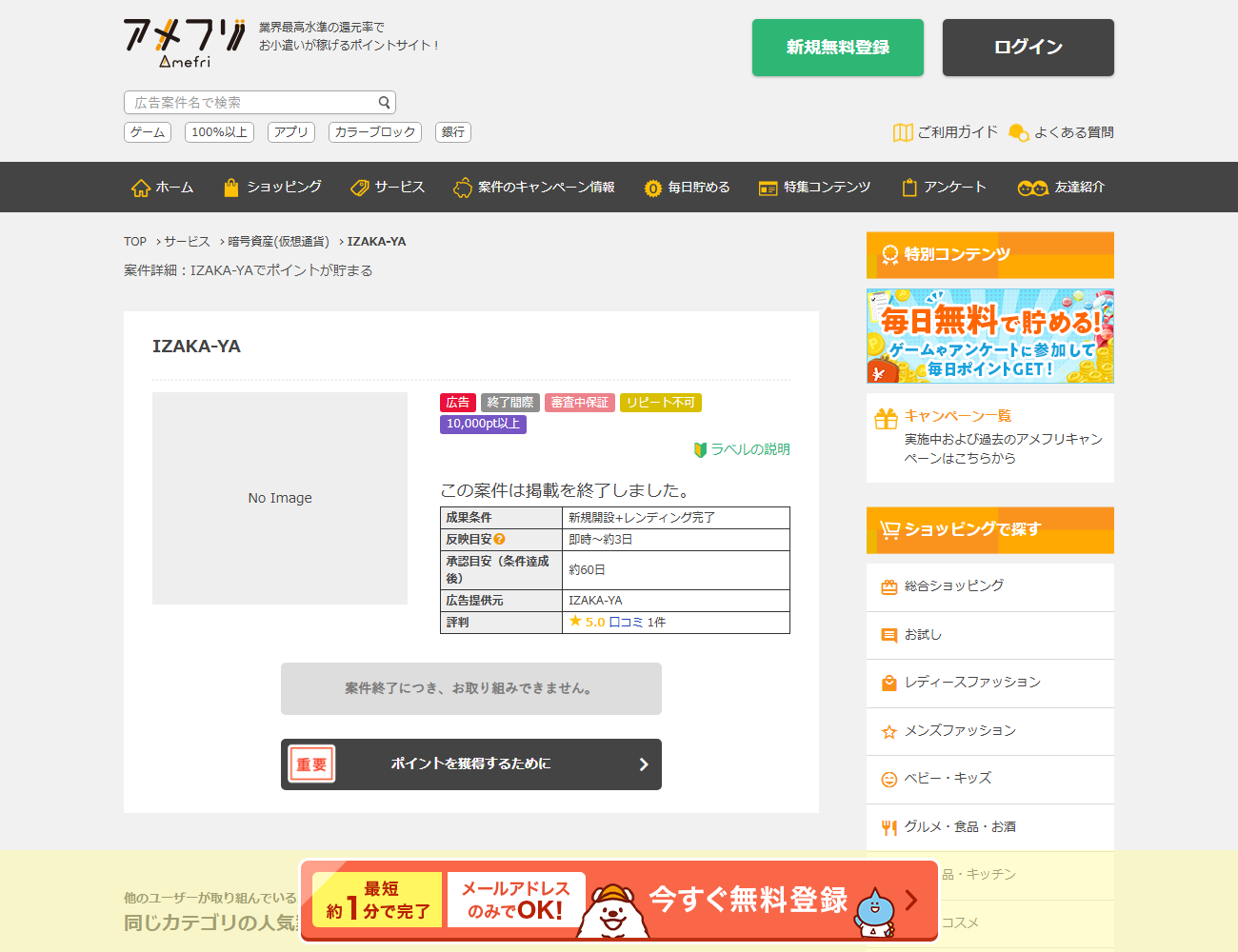Viewport: 1238px width, 952px height.
Task: Click the リピート不可 label badge
Action: click(661, 403)
